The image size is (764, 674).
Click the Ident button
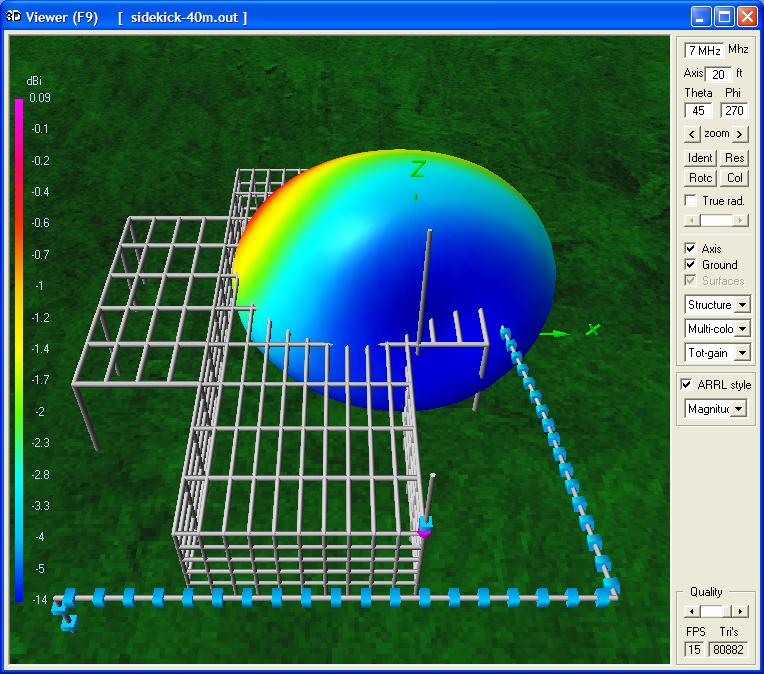point(700,158)
